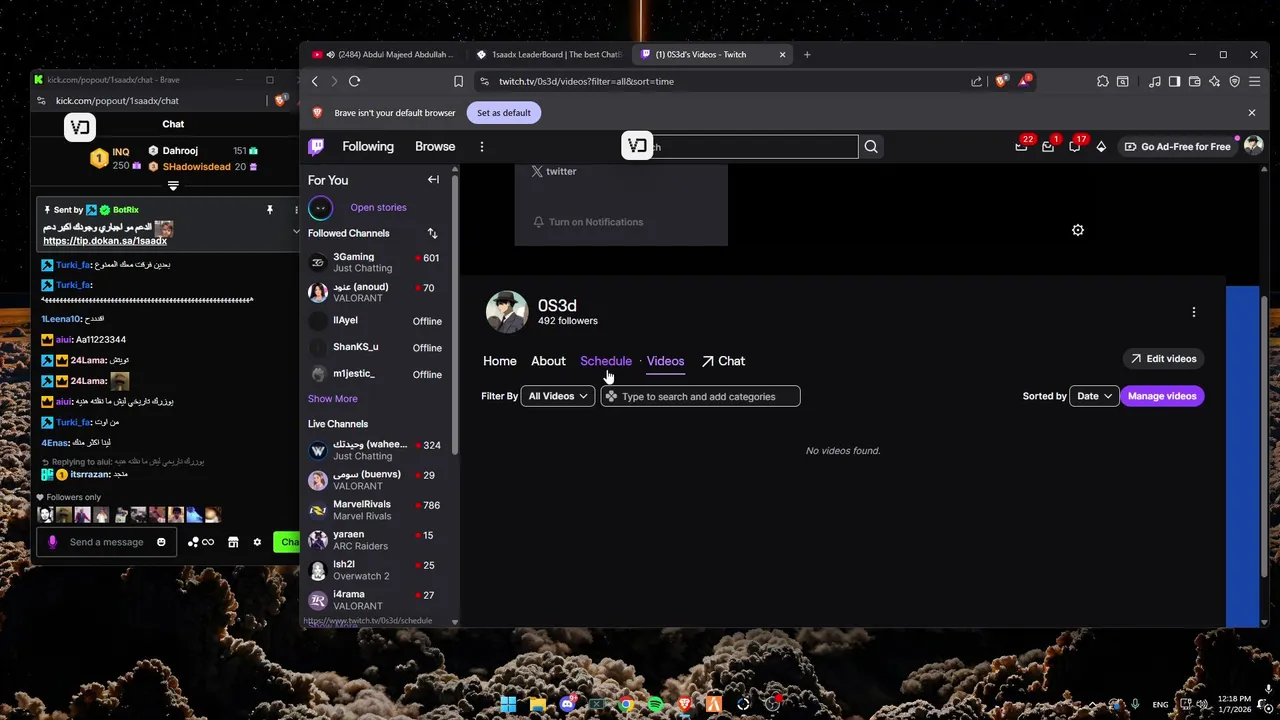The width and height of the screenshot is (1280, 720).
Task: Open the channel three-dot options menu
Action: [x=1193, y=312]
